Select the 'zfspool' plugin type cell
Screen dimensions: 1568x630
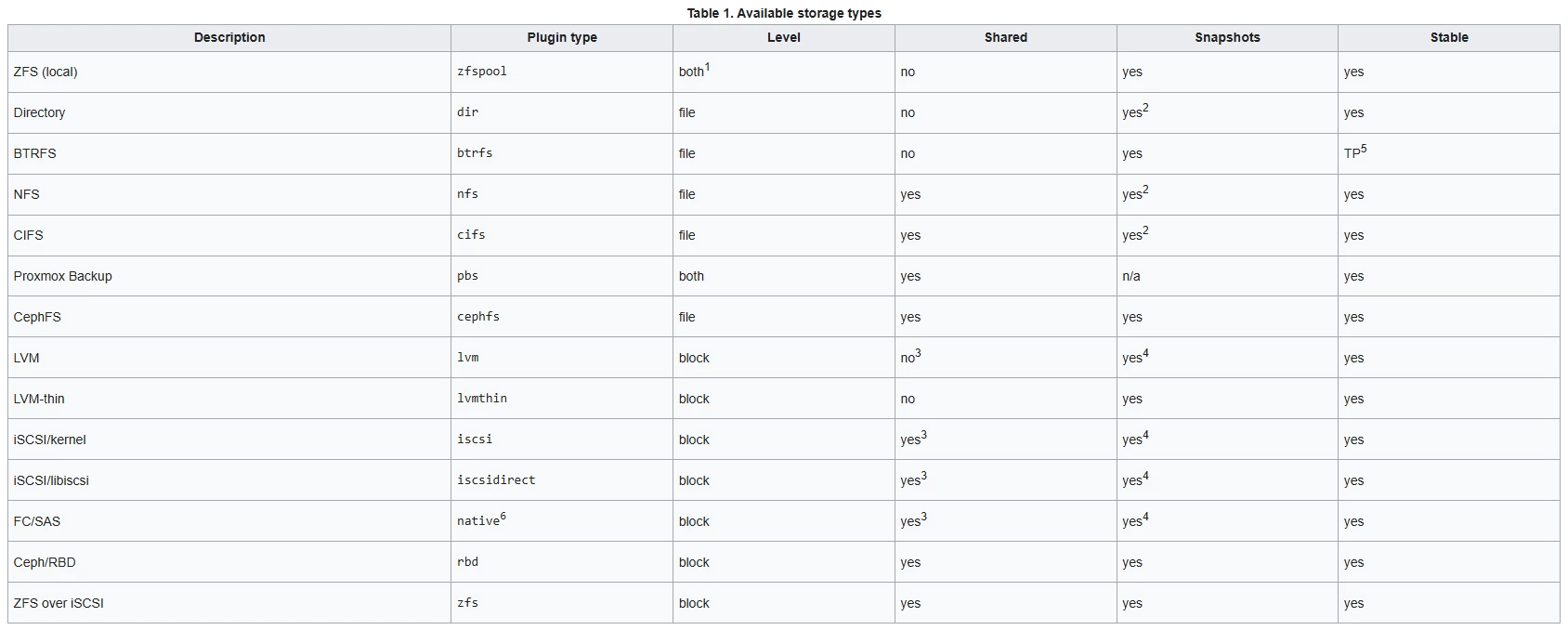562,72
